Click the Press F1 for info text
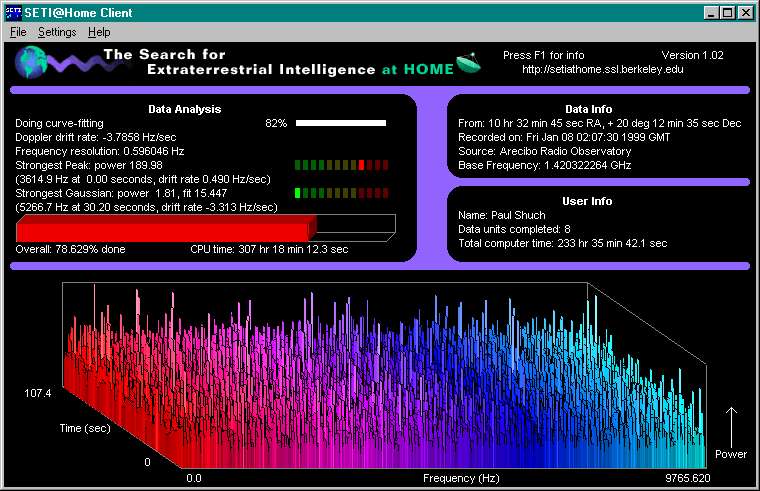Image resolution: width=760 pixels, height=491 pixels. [543, 55]
